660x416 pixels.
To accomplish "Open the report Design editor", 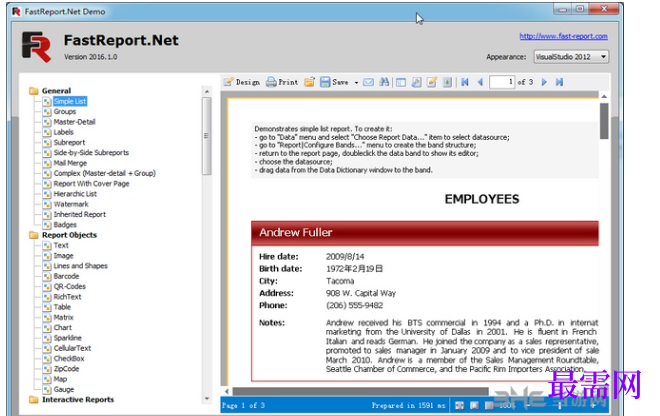I will (x=242, y=82).
